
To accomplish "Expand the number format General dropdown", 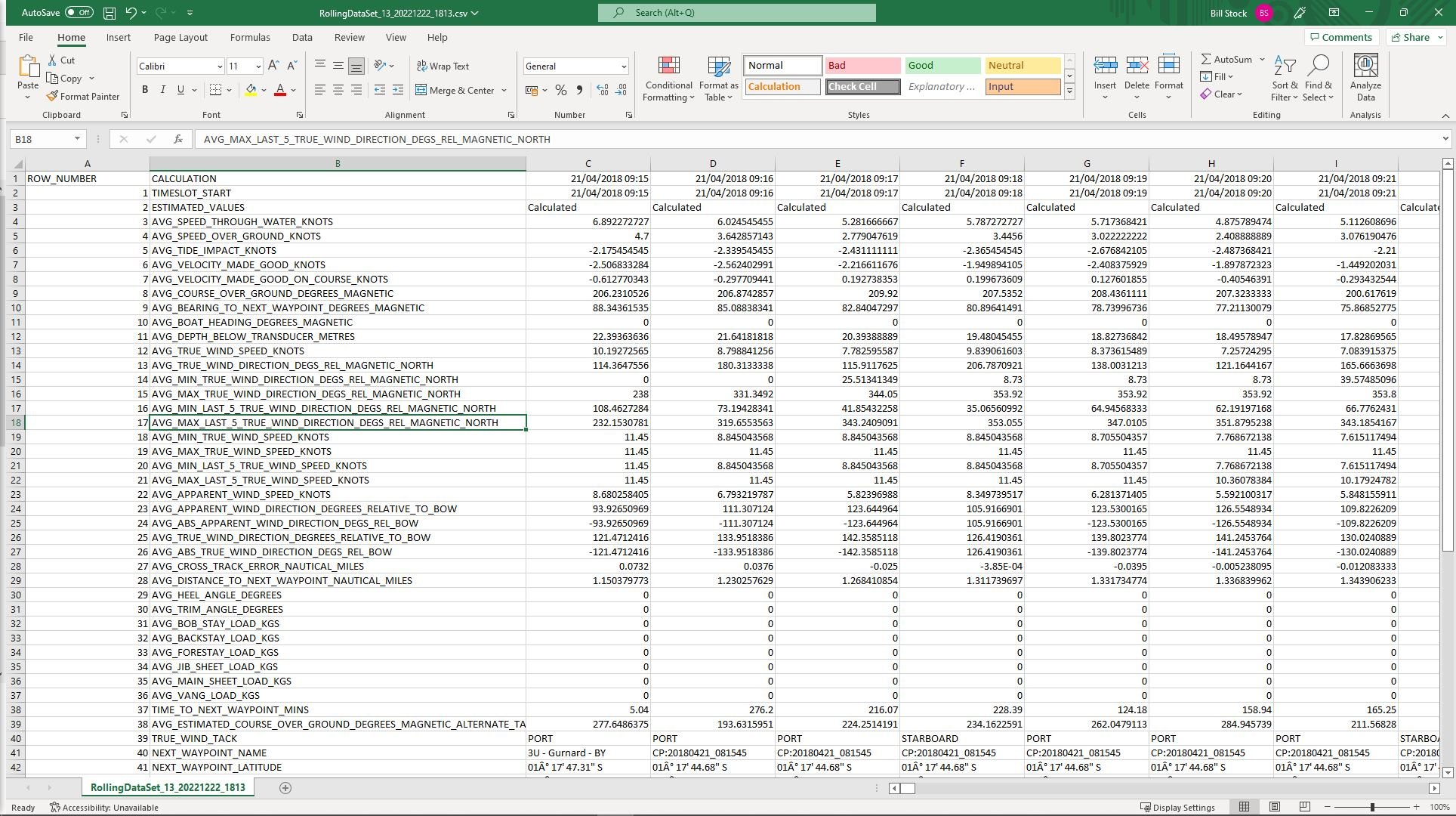I will (624, 66).
